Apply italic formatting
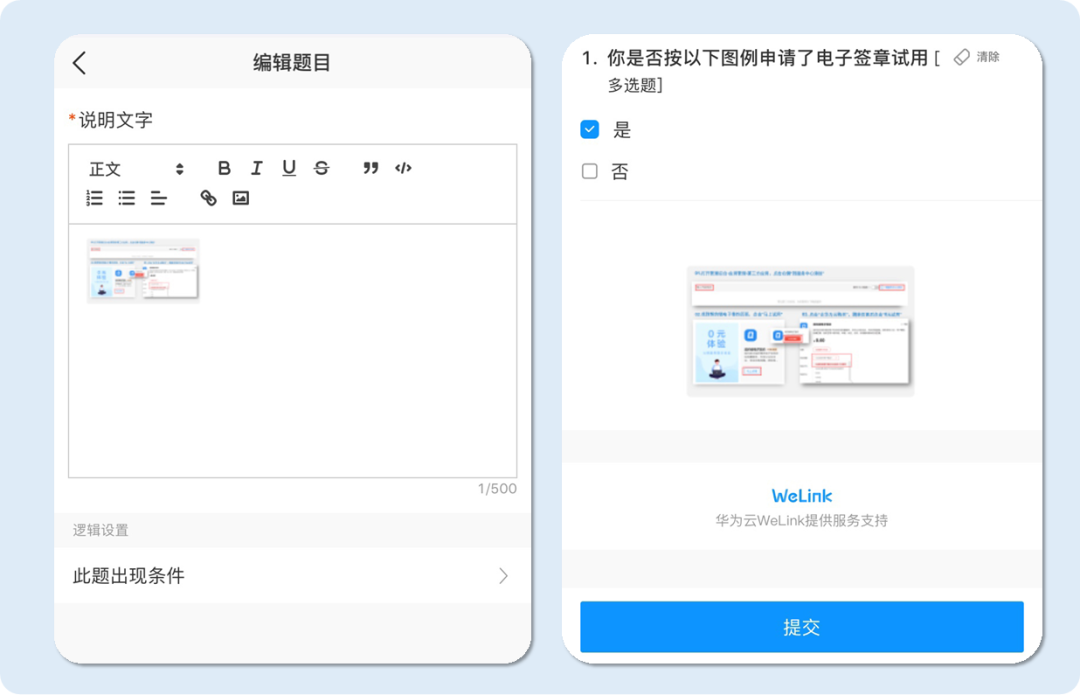Viewport: 1080px width, 695px height. coord(256,168)
